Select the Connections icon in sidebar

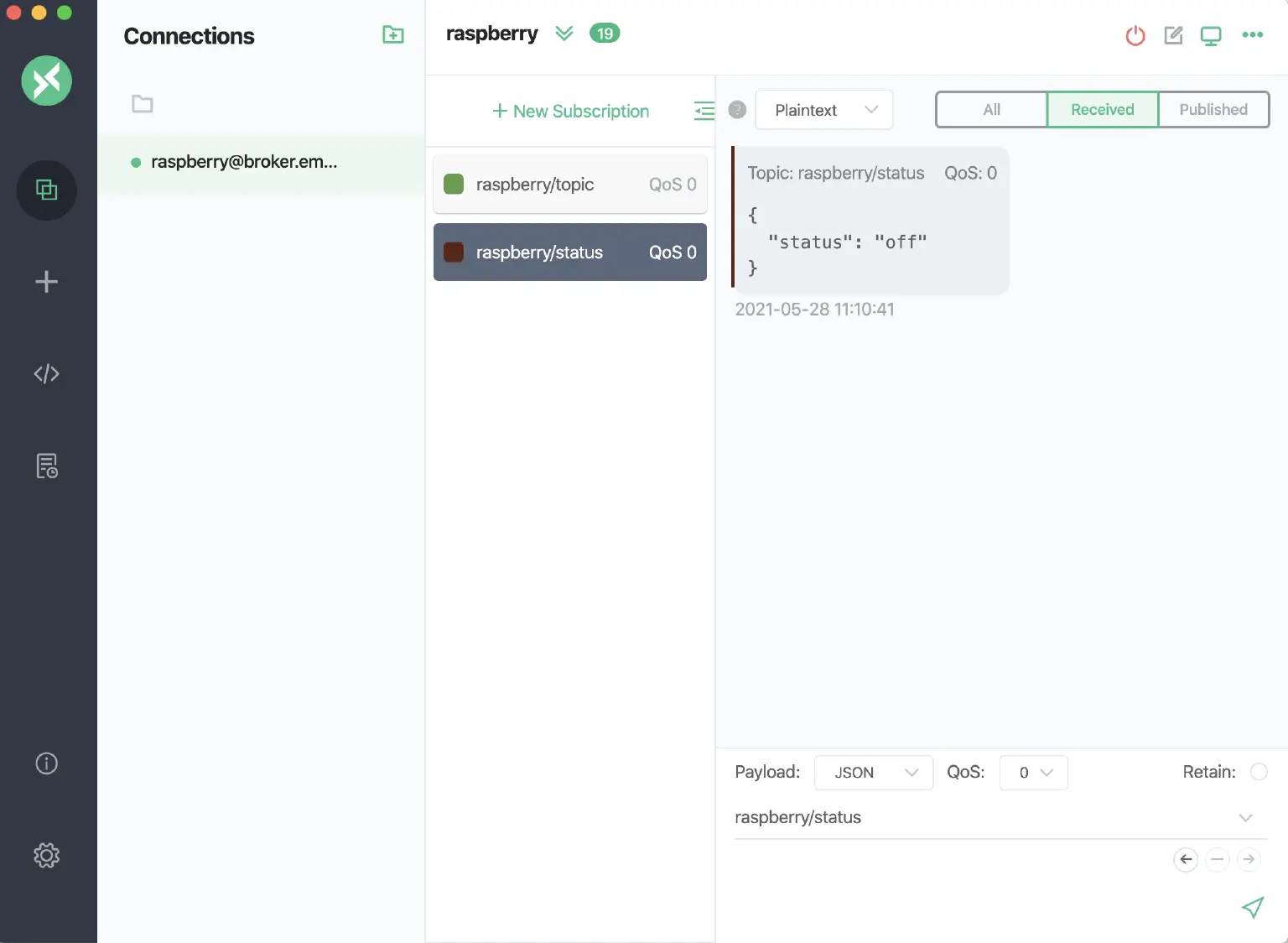point(47,190)
